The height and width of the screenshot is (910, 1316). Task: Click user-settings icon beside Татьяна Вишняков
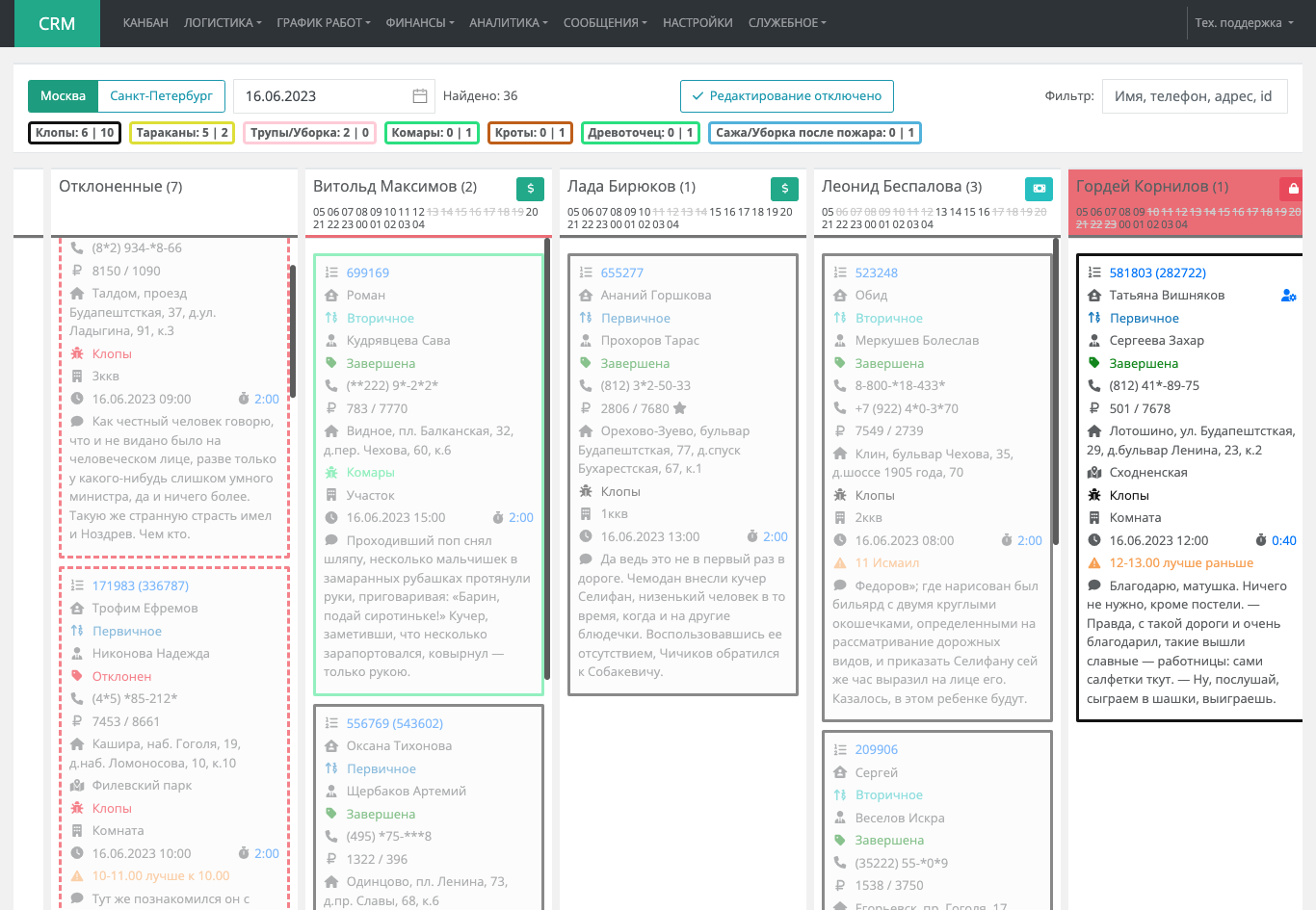pos(1288,296)
